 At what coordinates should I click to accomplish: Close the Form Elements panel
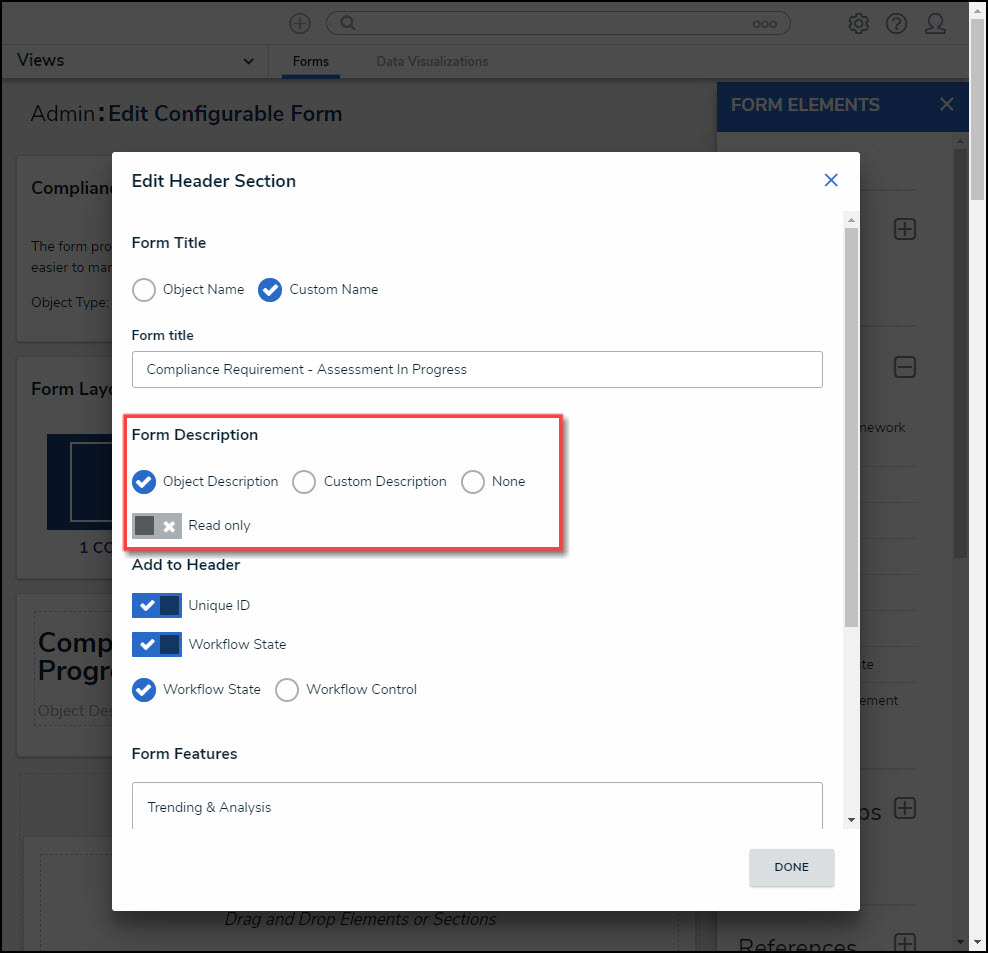pyautogui.click(x=946, y=105)
